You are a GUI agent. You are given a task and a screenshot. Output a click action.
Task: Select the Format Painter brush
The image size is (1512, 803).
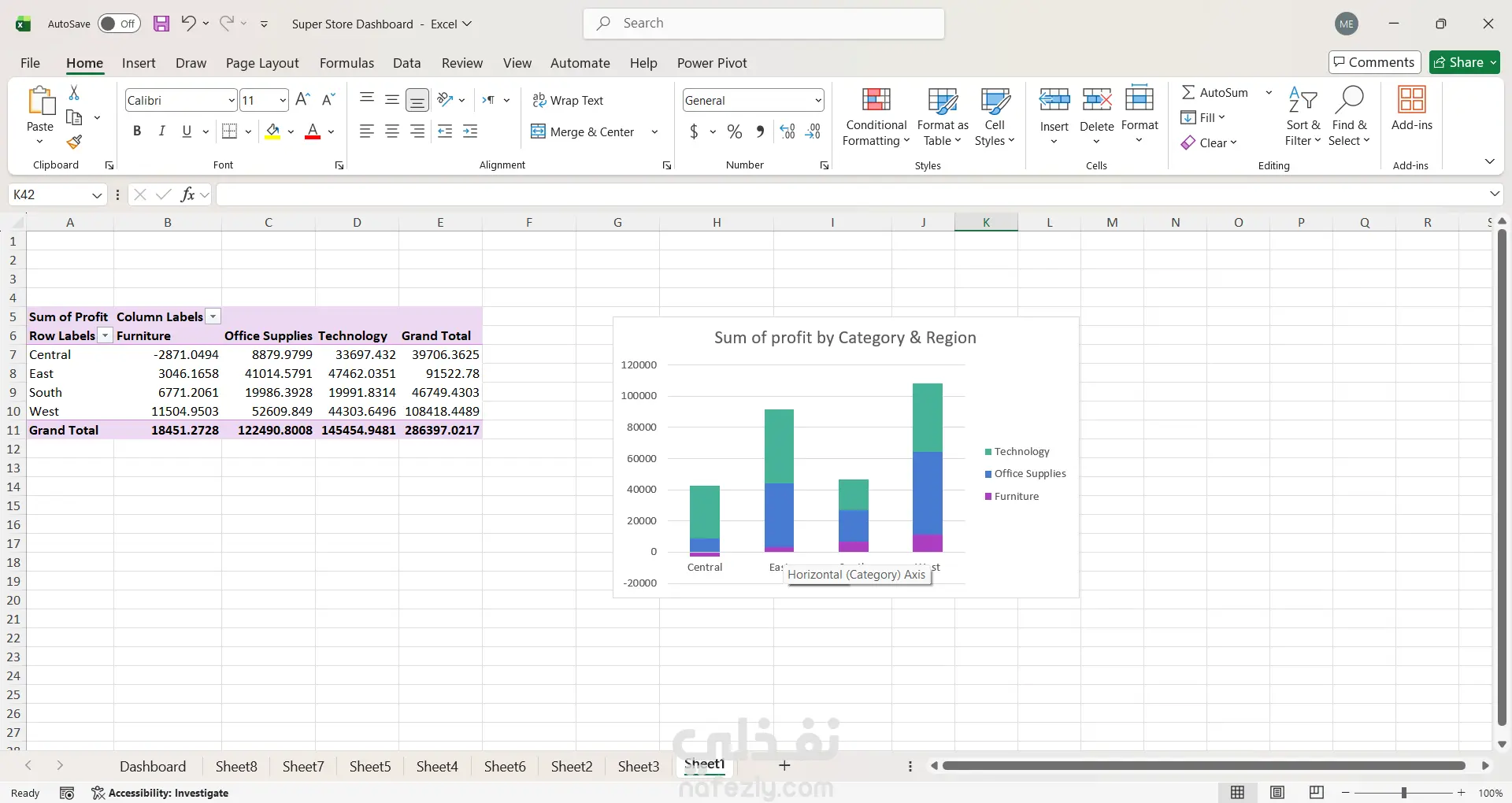(74, 142)
